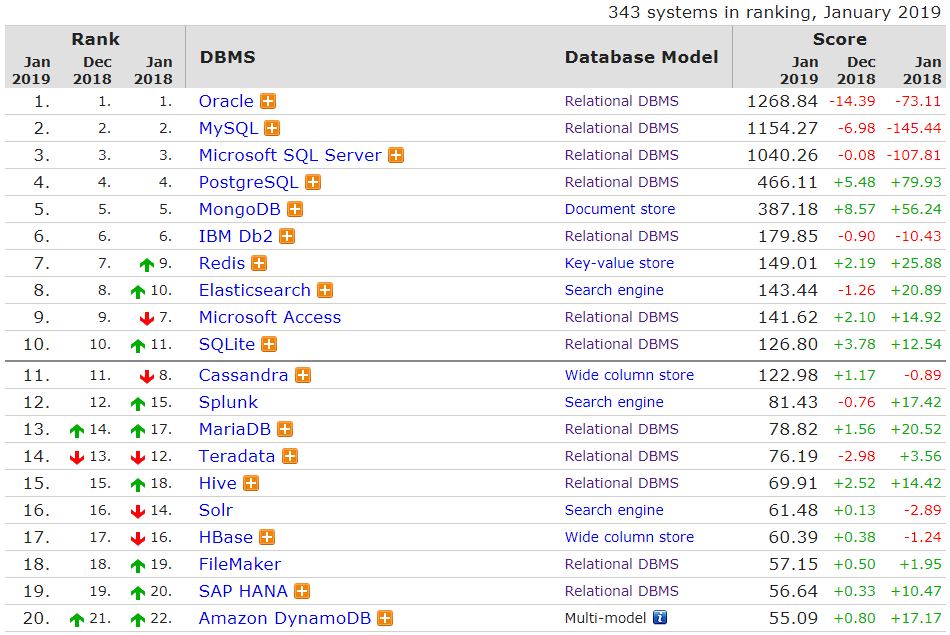Follow the PostgreSQL link

(248, 182)
